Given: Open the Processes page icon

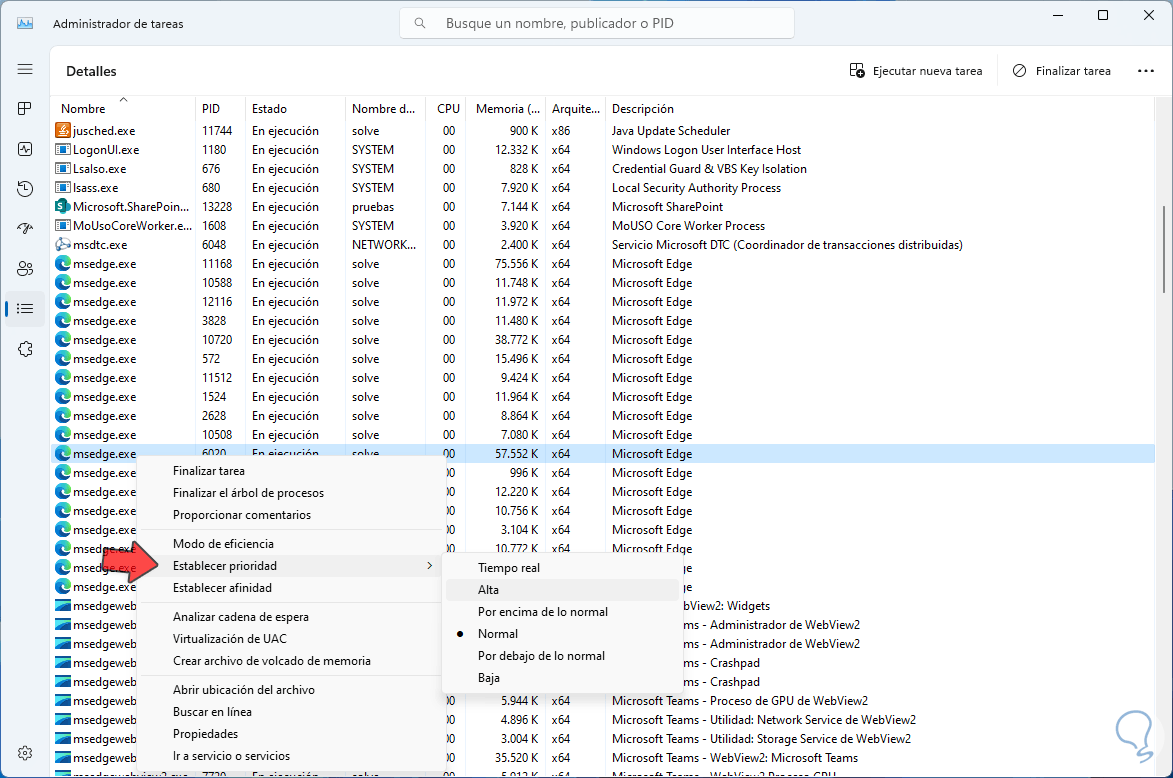Looking at the screenshot, I should (25, 109).
